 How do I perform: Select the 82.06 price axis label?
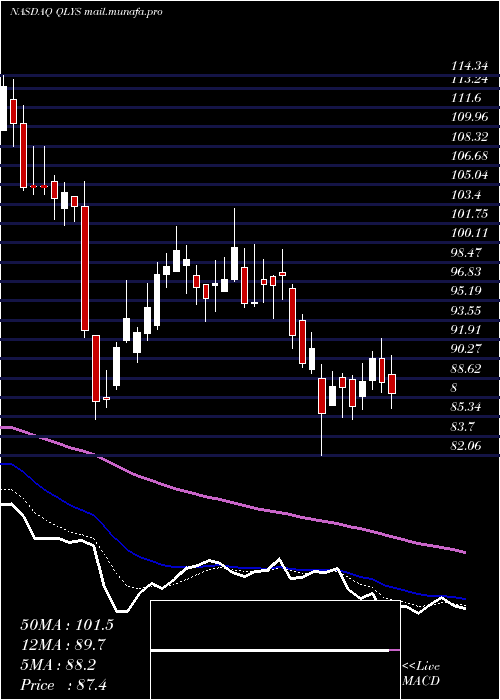click(466, 446)
